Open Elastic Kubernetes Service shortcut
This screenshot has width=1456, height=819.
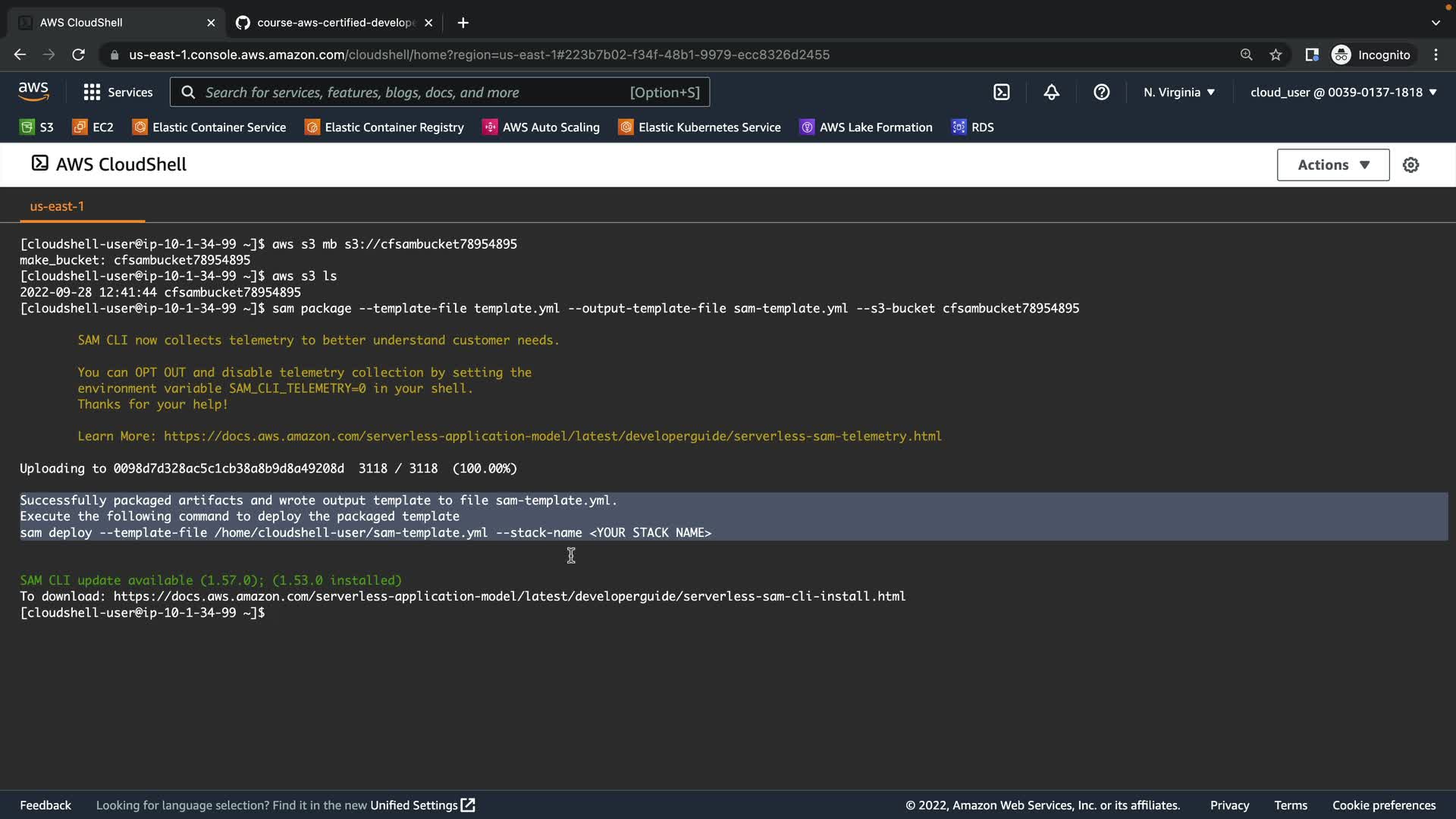point(699,127)
